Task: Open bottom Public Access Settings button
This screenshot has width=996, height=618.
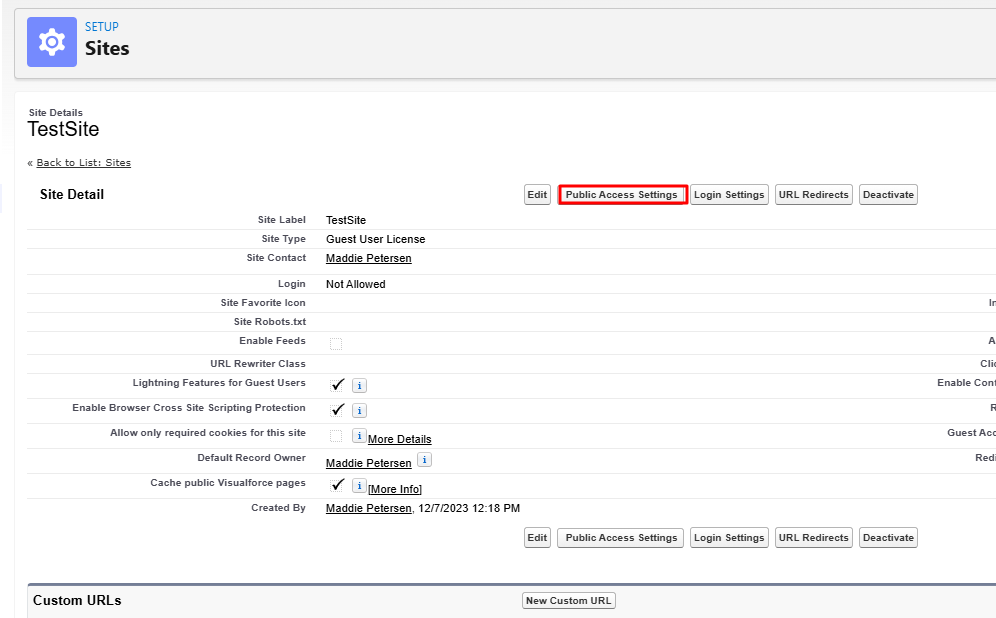Action: click(621, 537)
